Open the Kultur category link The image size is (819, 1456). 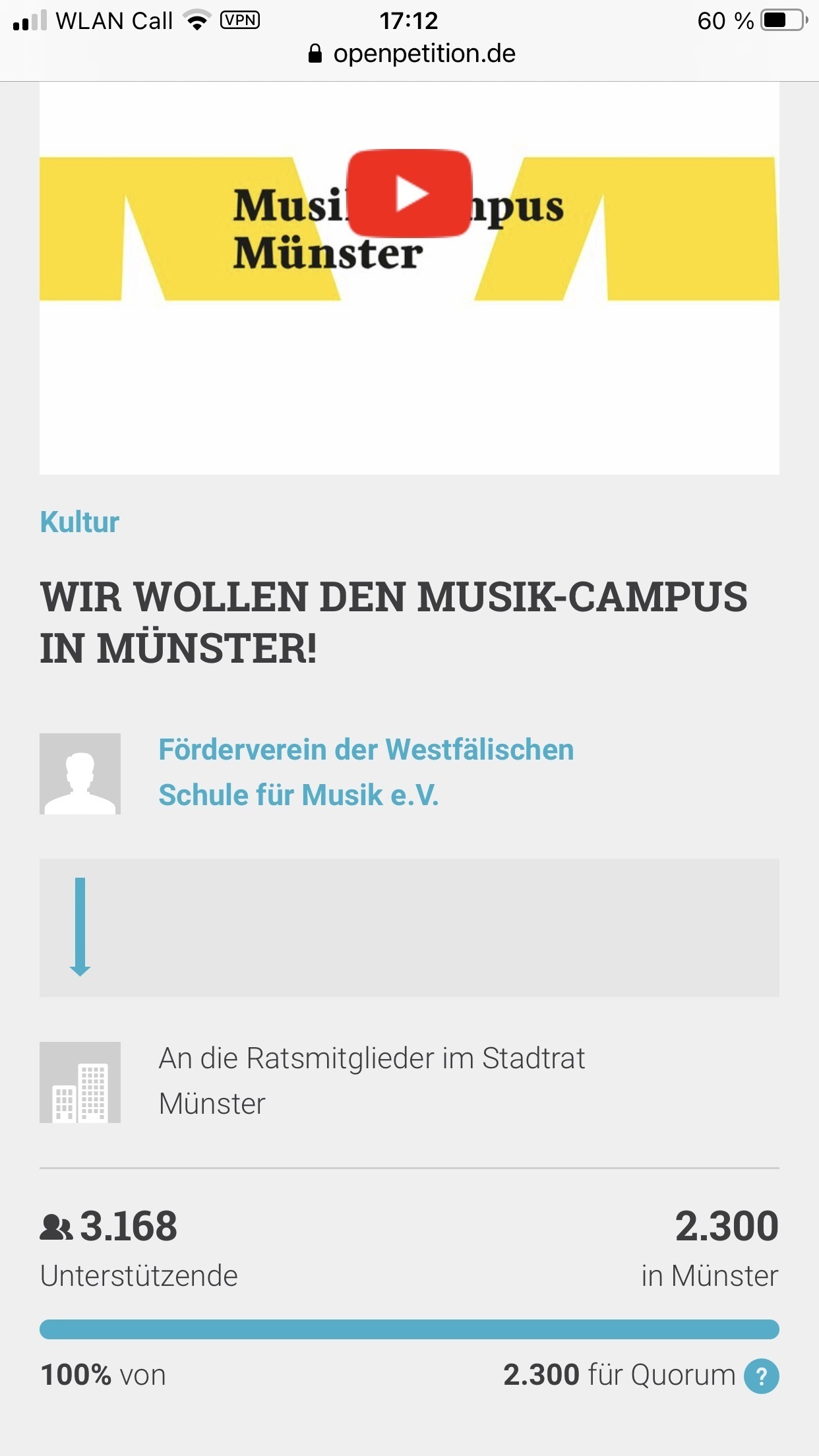(x=80, y=522)
